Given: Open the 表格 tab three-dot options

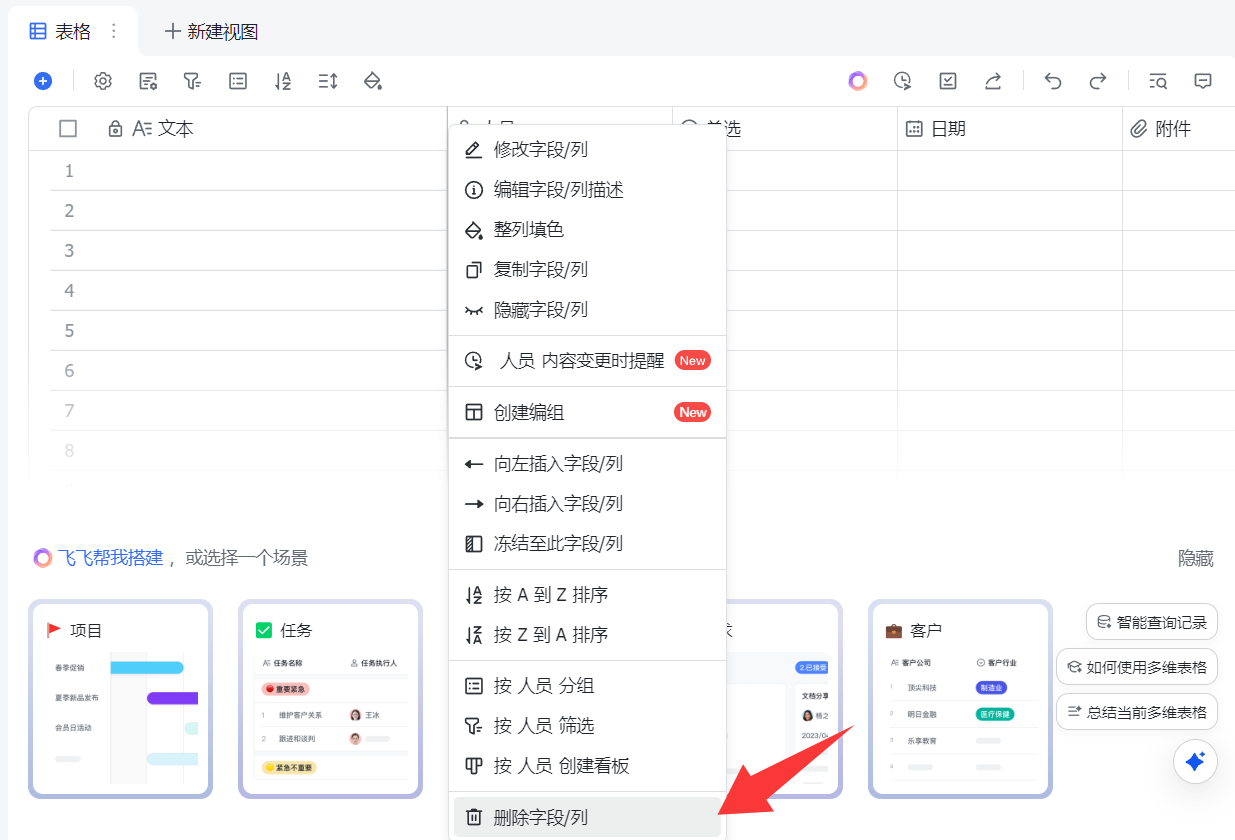Looking at the screenshot, I should coord(114,31).
